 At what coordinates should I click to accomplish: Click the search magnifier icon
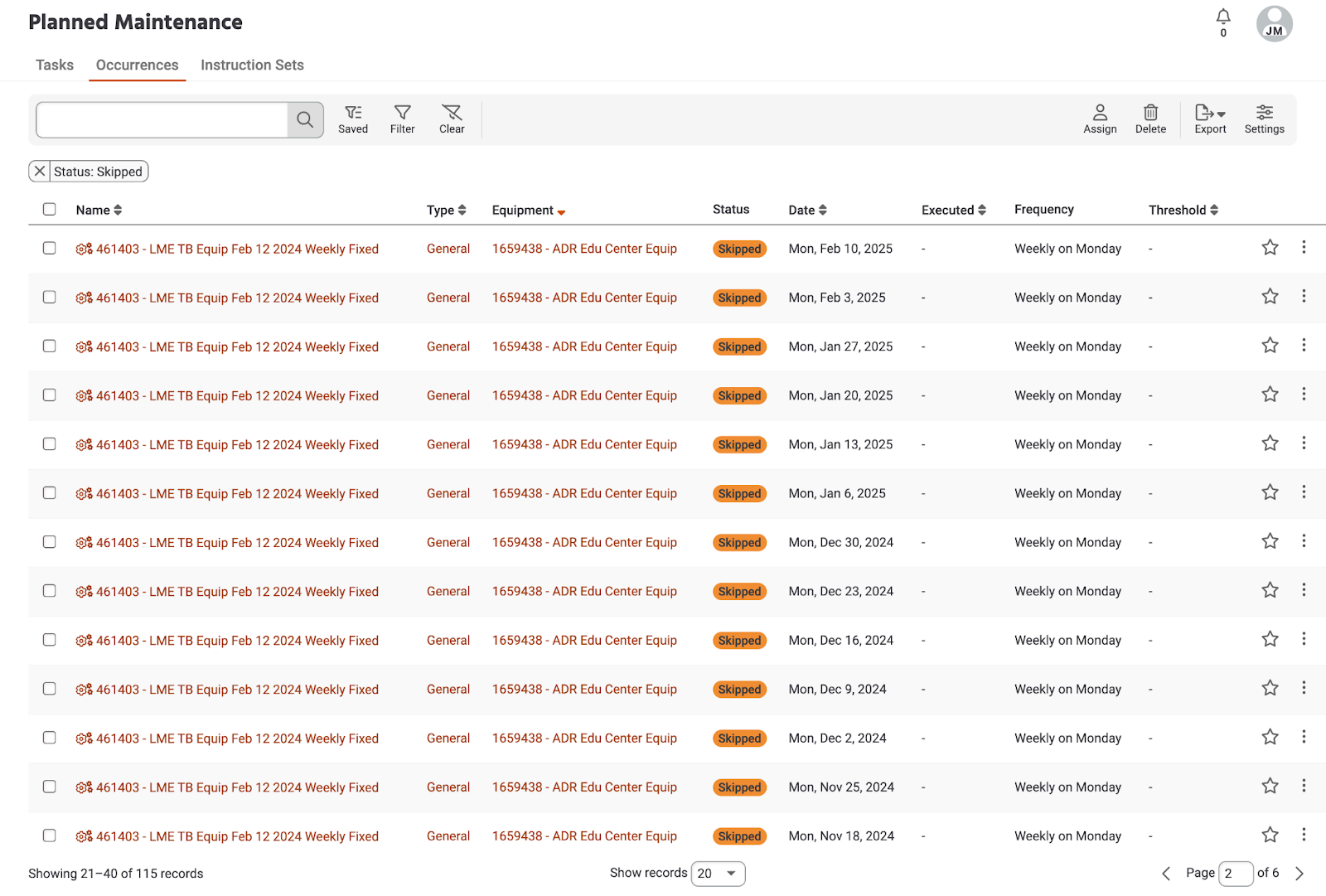click(x=305, y=120)
